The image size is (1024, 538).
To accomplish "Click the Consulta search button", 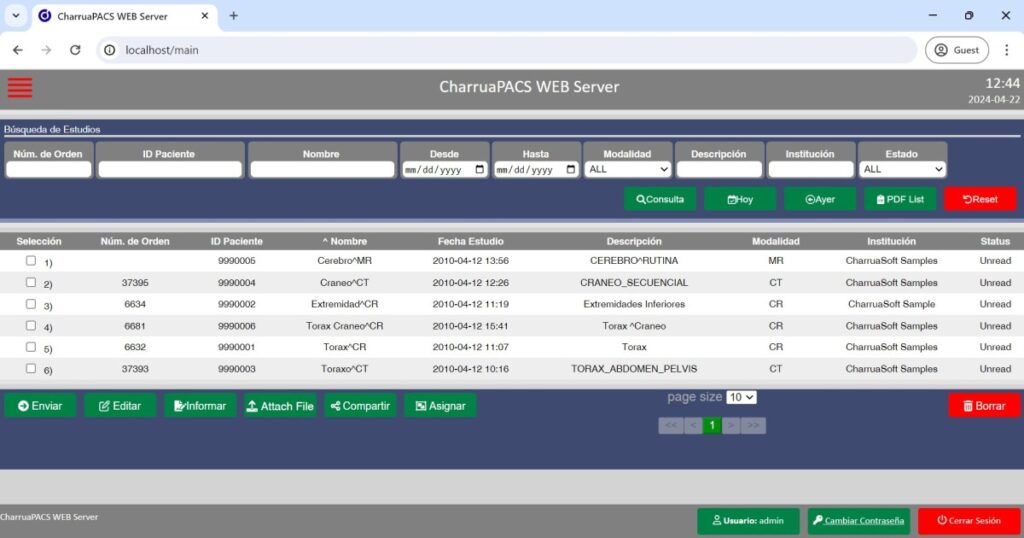I will (x=660, y=199).
